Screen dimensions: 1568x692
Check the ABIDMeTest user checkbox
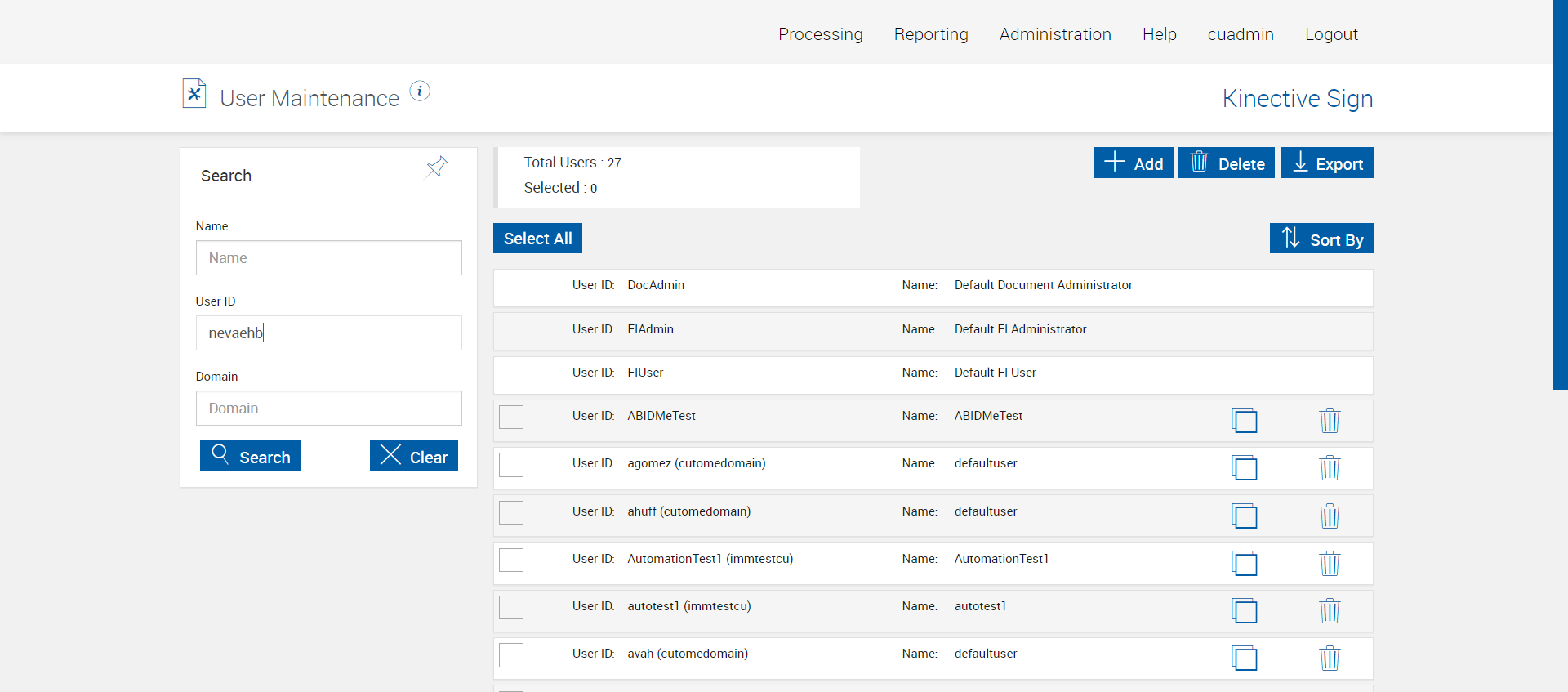(511, 417)
